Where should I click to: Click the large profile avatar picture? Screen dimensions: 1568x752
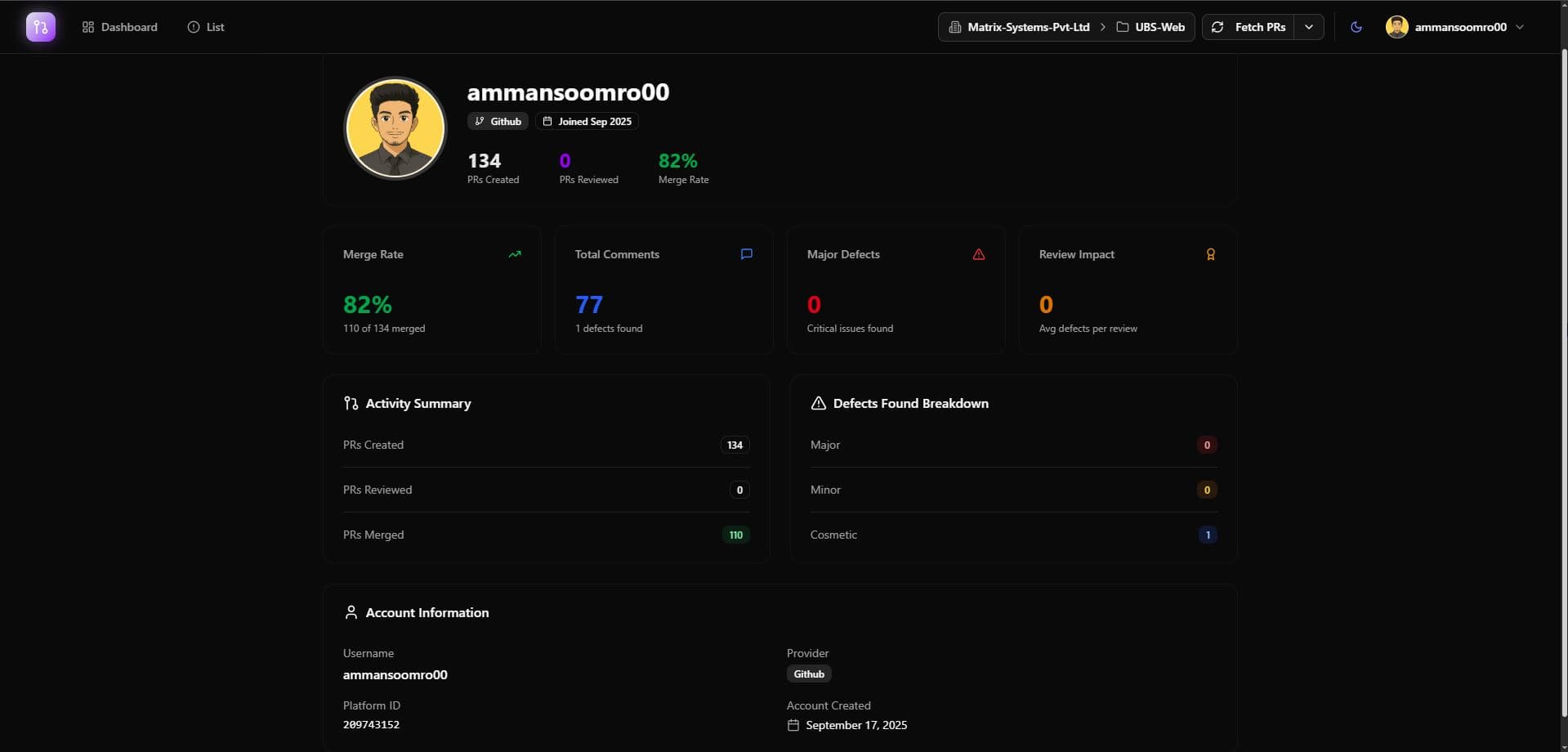395,128
